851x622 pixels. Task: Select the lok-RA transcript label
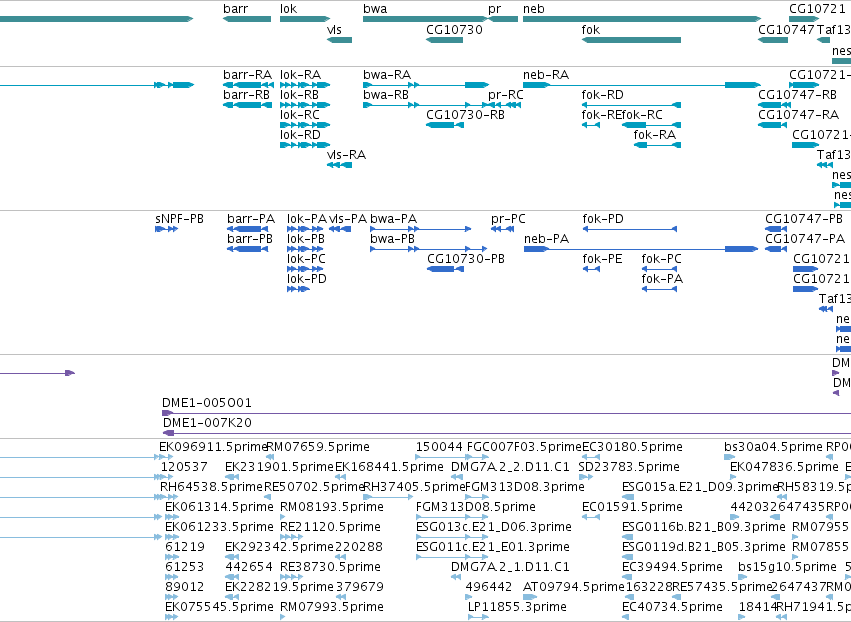pos(301,74)
